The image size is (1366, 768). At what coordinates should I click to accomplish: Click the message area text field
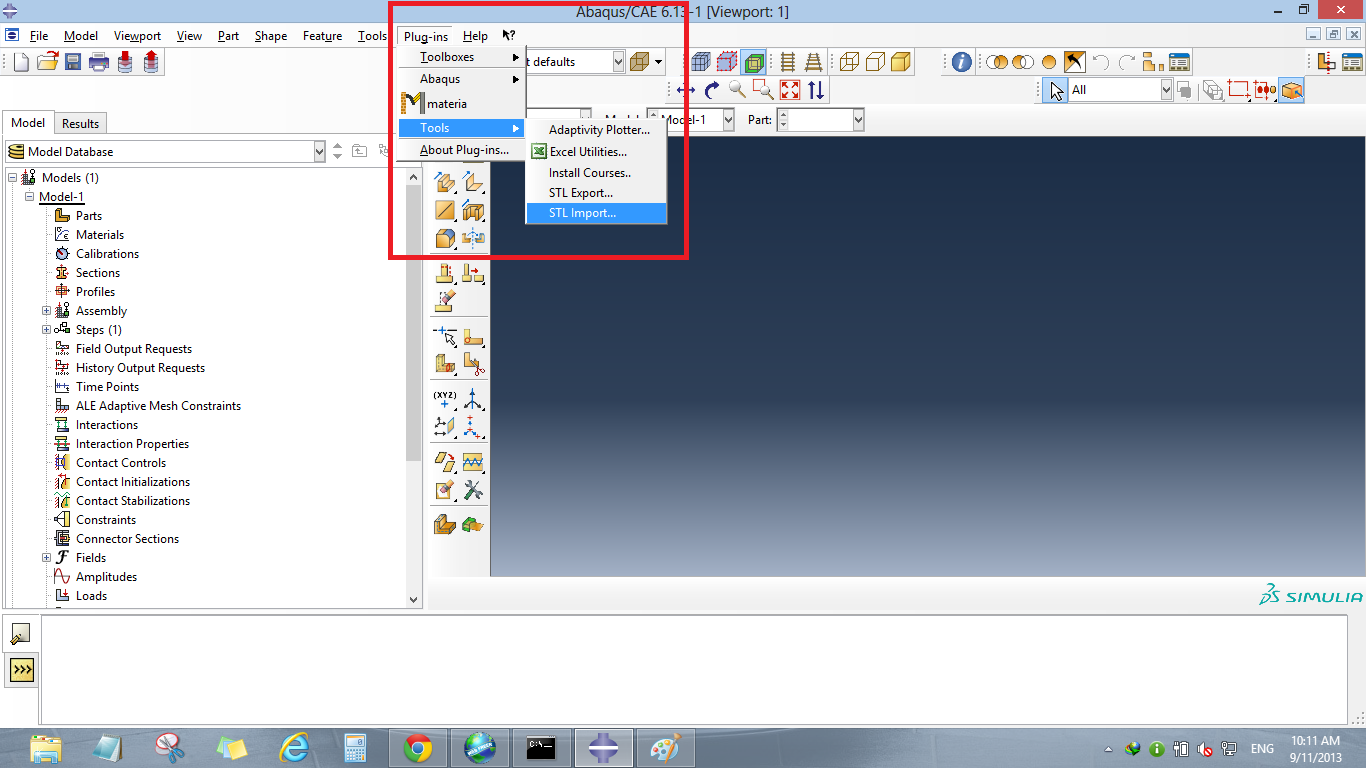[692, 669]
